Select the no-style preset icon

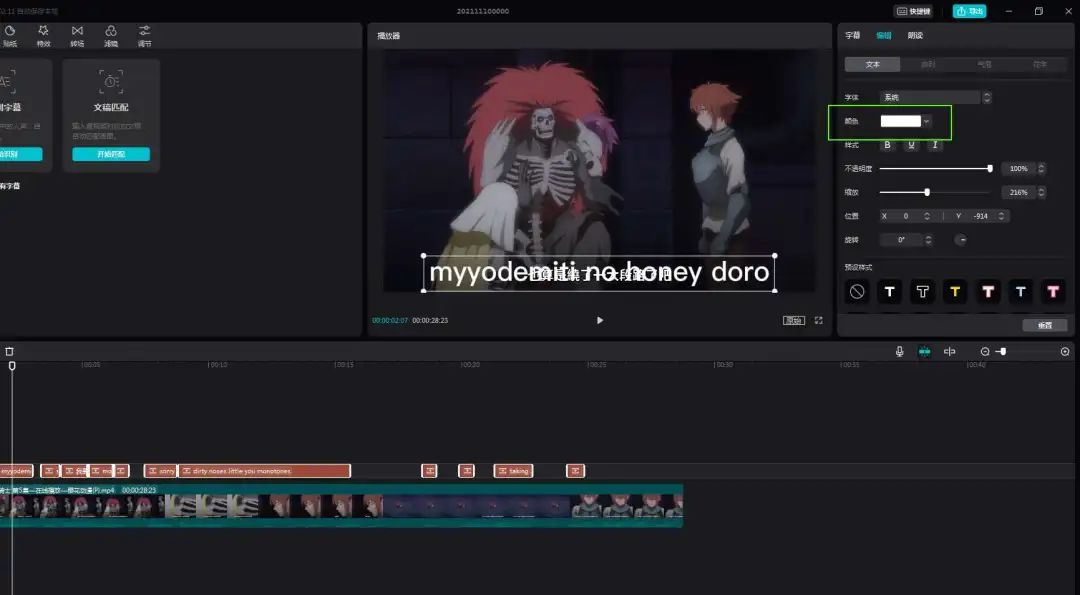(857, 291)
